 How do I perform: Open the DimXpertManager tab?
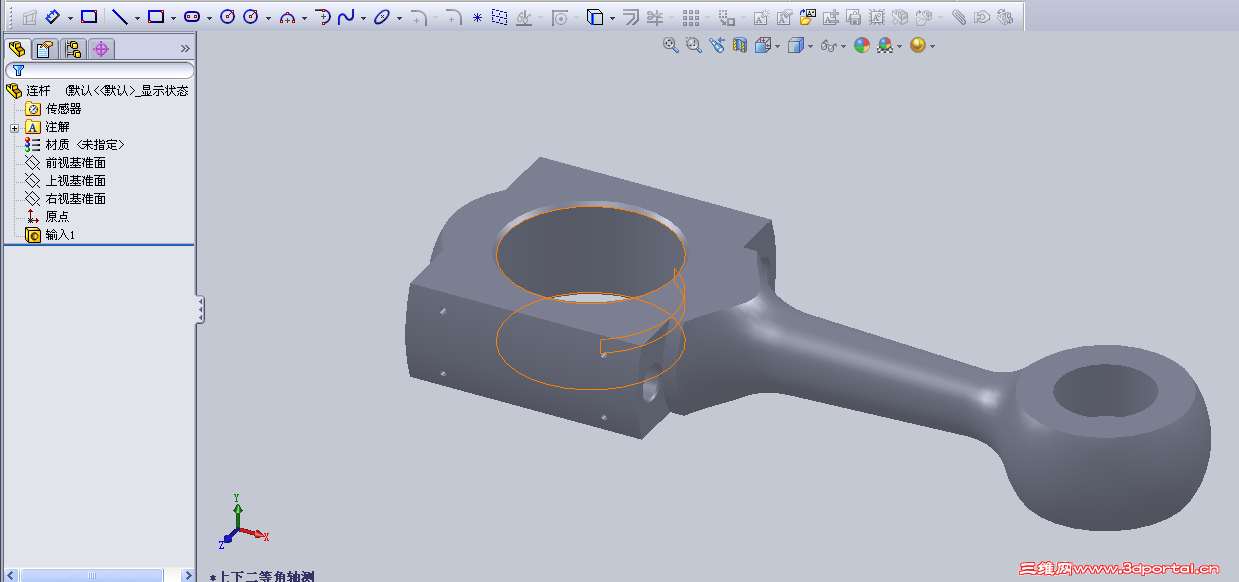point(101,49)
